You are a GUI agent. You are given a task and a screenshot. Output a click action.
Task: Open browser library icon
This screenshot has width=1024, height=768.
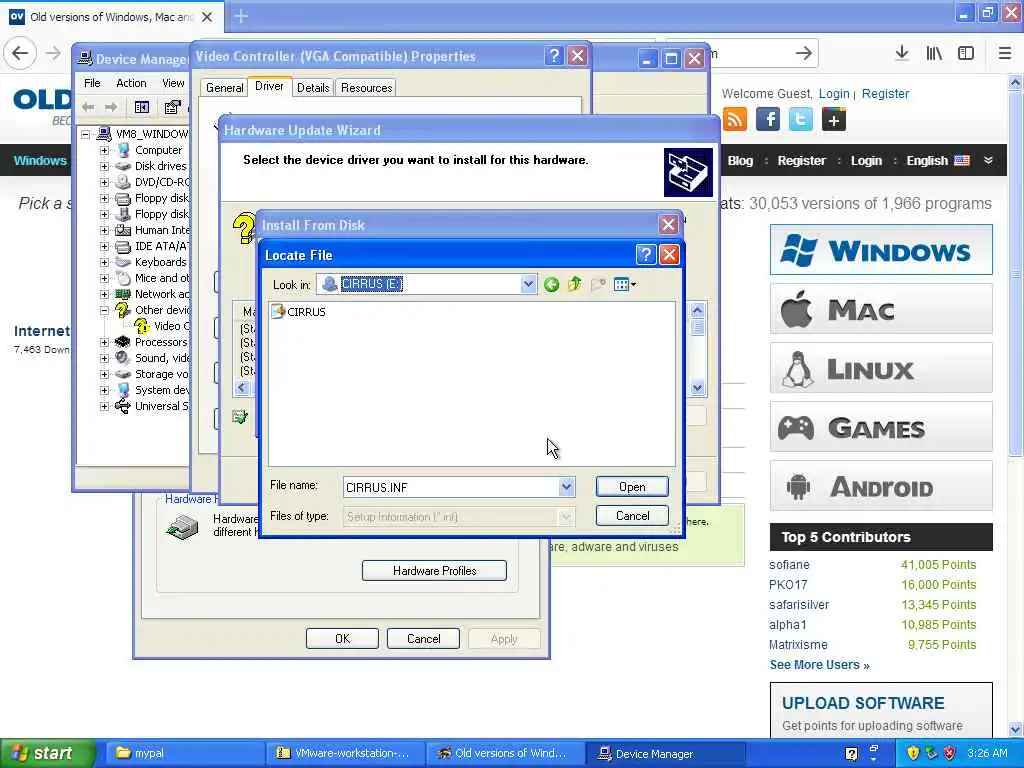click(x=934, y=53)
